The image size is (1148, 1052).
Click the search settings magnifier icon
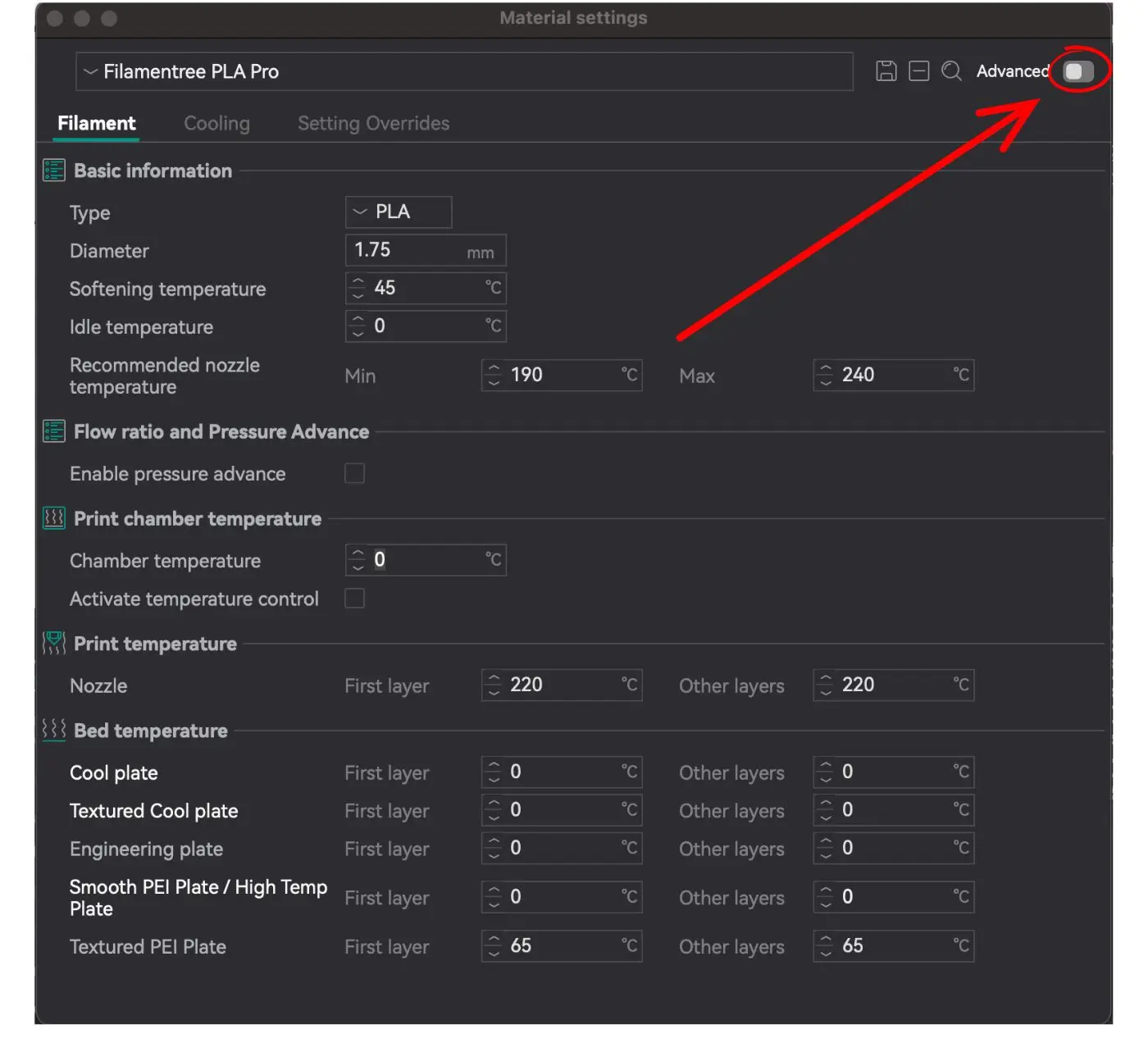(951, 71)
